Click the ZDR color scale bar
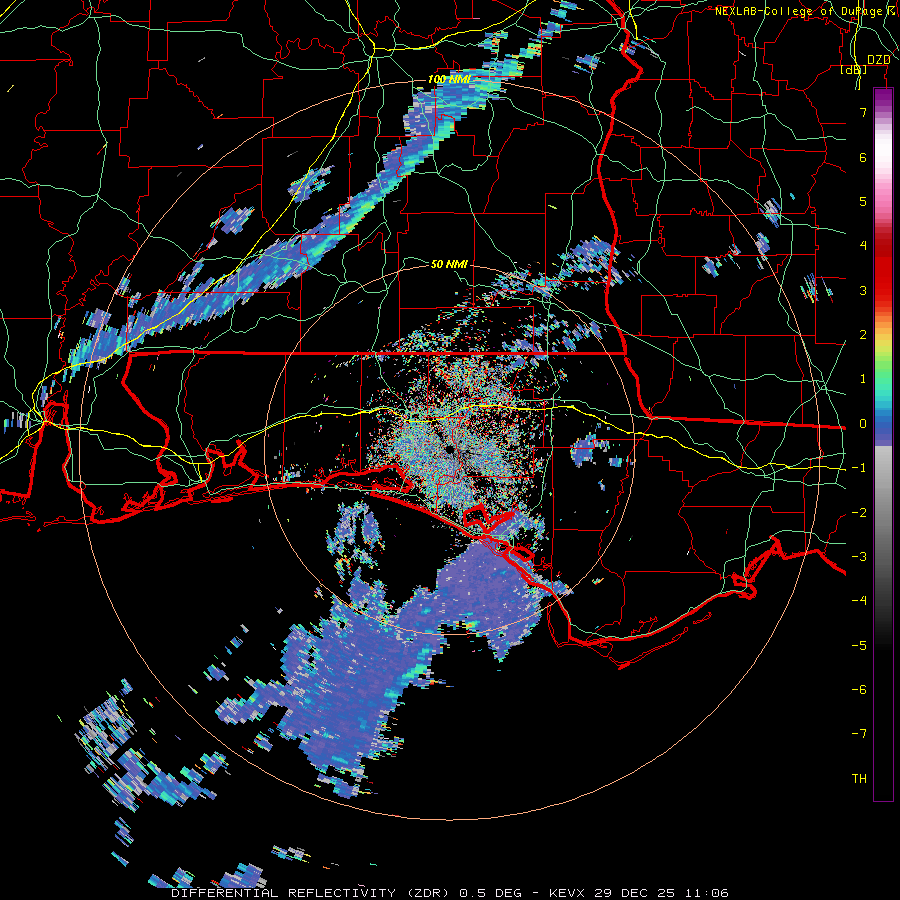900x900 pixels. (x=883, y=444)
